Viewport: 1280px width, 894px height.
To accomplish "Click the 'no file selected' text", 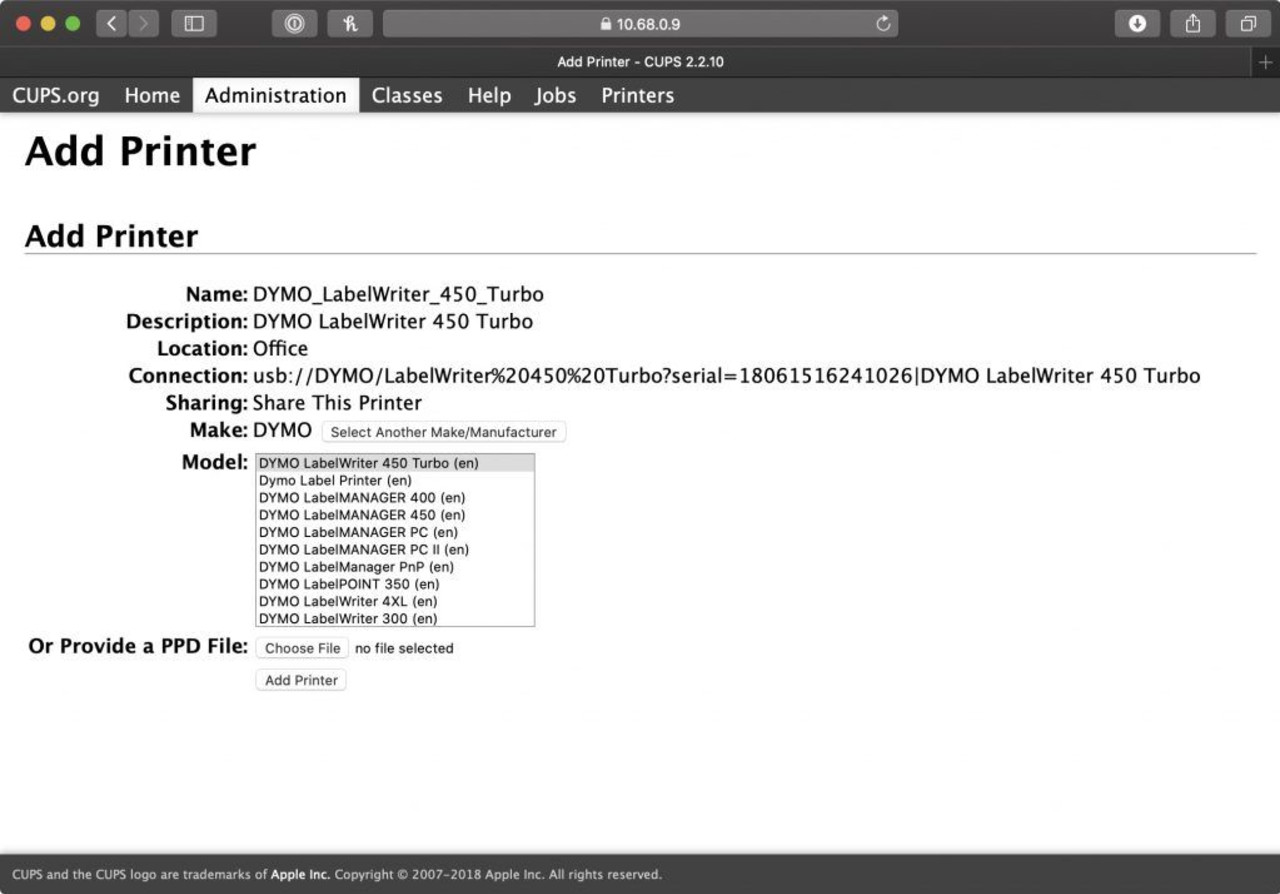I will tap(404, 648).
